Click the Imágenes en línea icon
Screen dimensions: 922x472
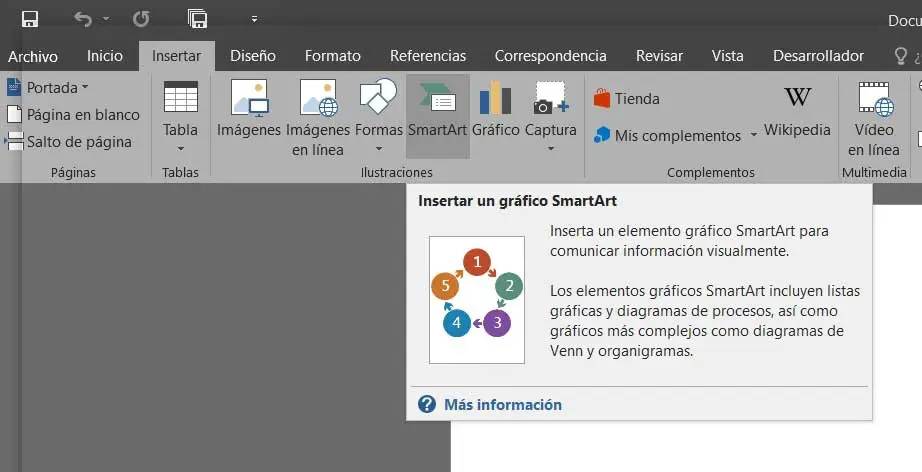318,97
